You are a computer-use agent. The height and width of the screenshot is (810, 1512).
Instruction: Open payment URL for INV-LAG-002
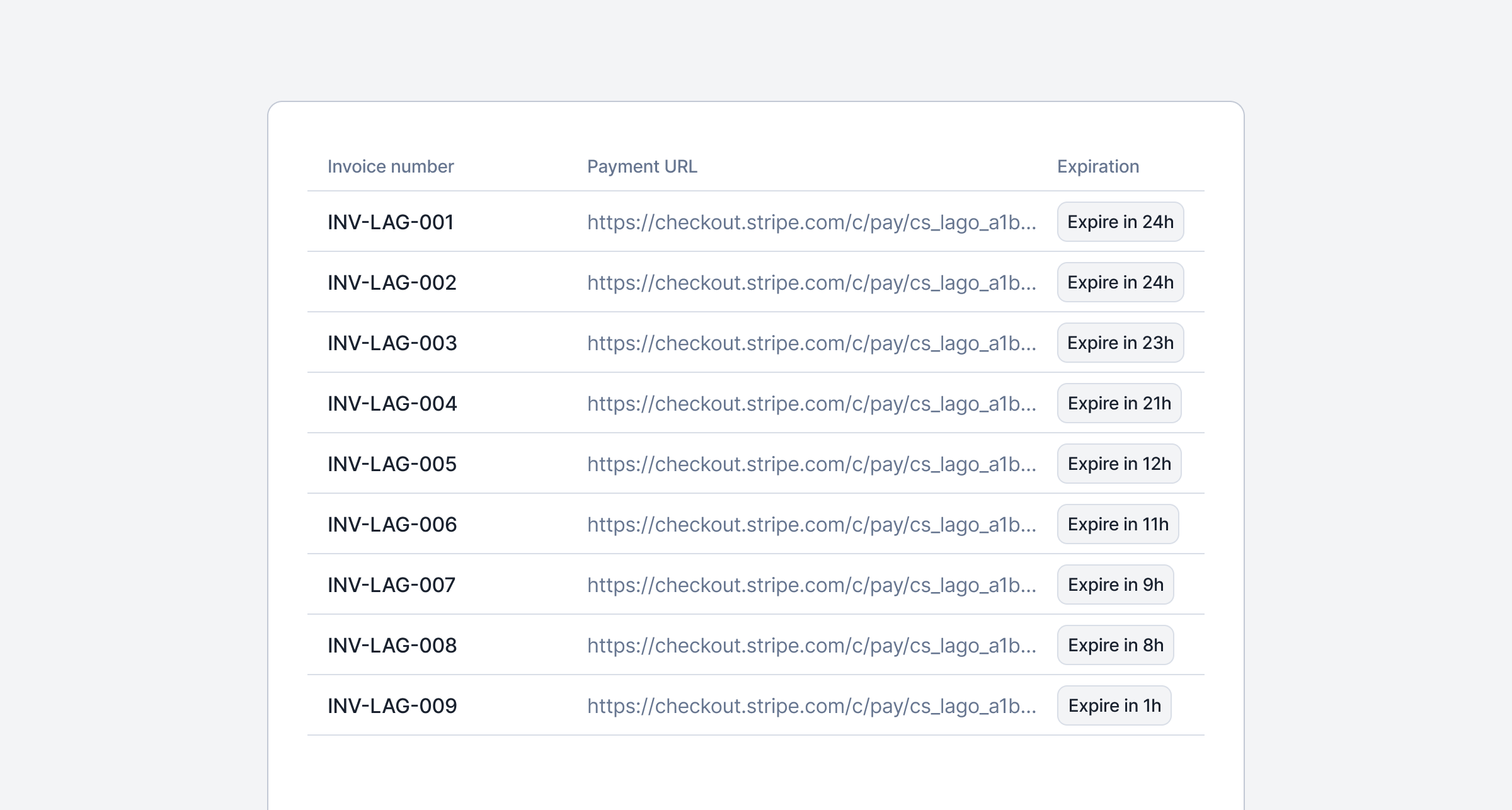811,283
